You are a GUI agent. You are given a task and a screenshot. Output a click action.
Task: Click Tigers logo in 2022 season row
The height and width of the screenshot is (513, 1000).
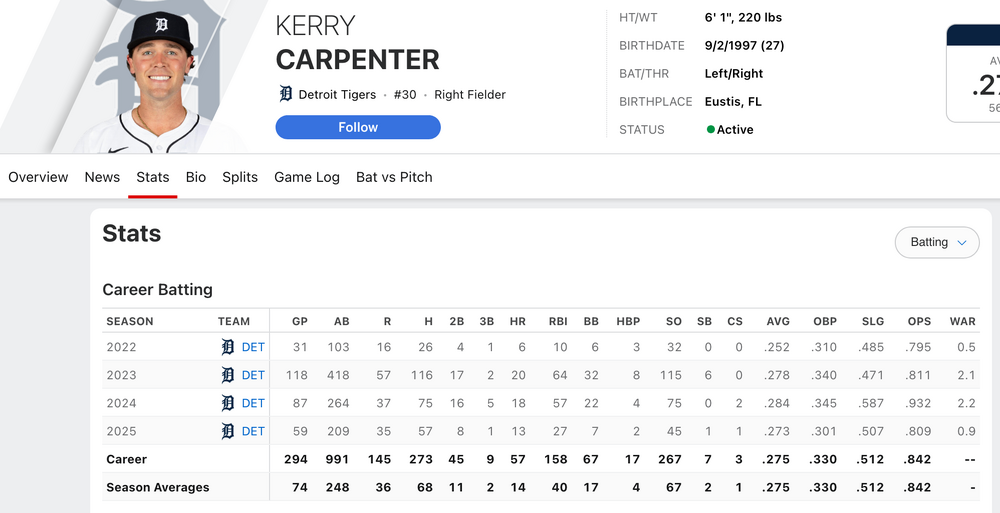(228, 347)
